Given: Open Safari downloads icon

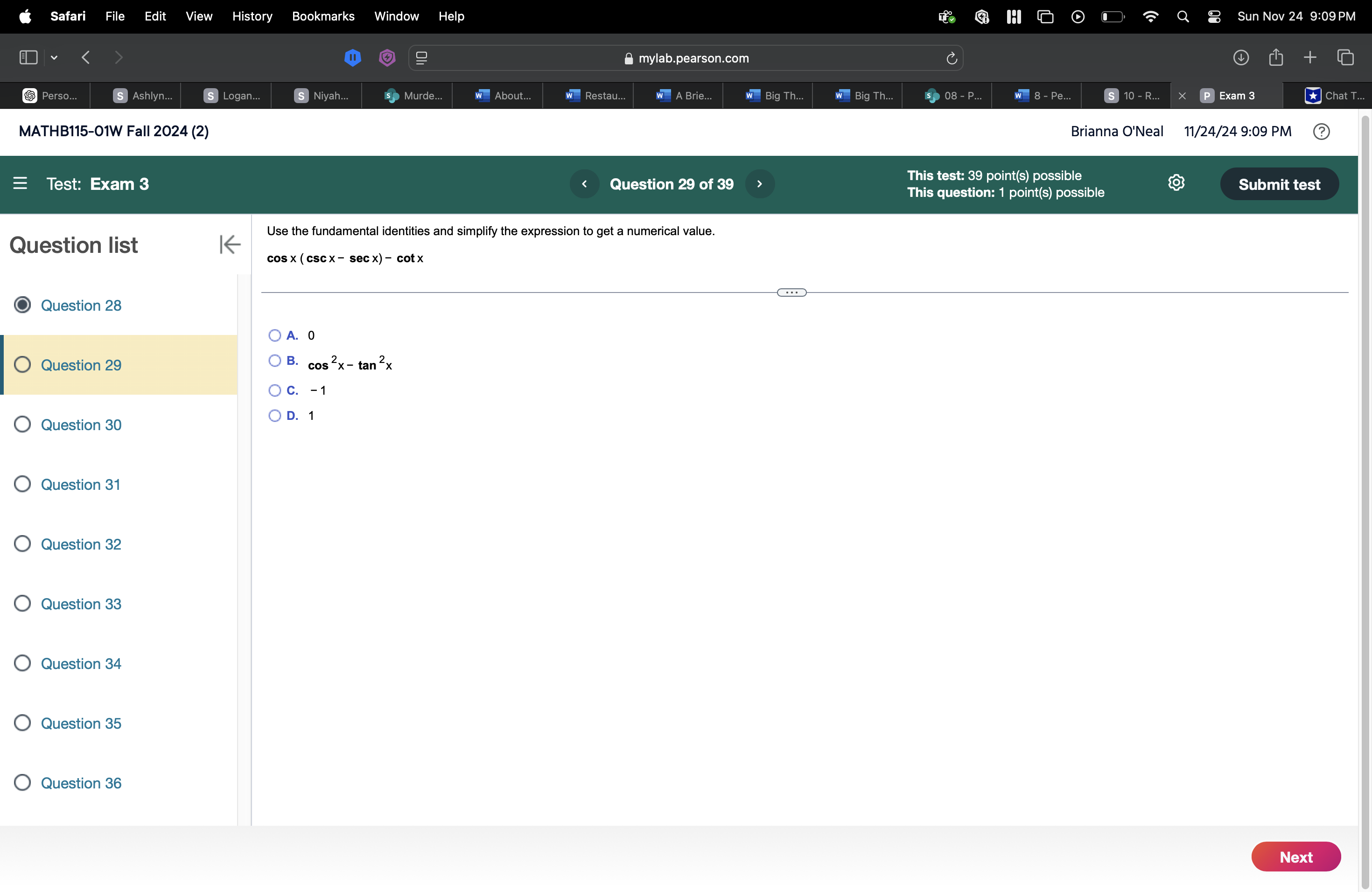Looking at the screenshot, I should coord(1240,58).
